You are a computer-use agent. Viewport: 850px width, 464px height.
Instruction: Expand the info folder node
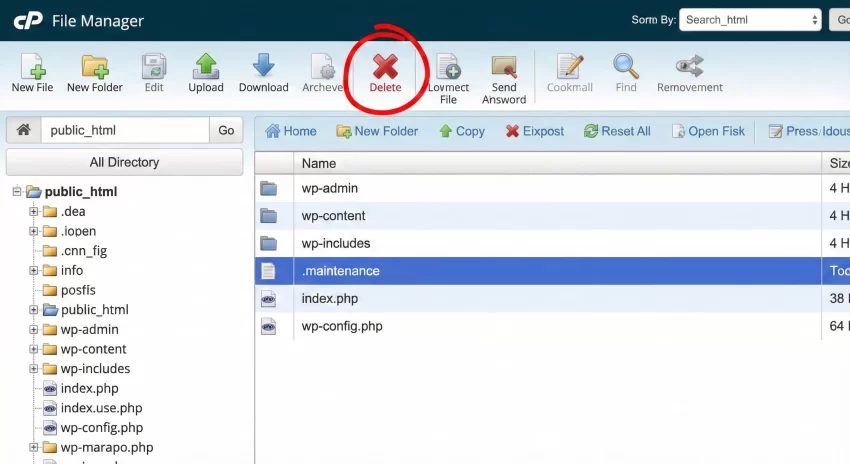34,270
